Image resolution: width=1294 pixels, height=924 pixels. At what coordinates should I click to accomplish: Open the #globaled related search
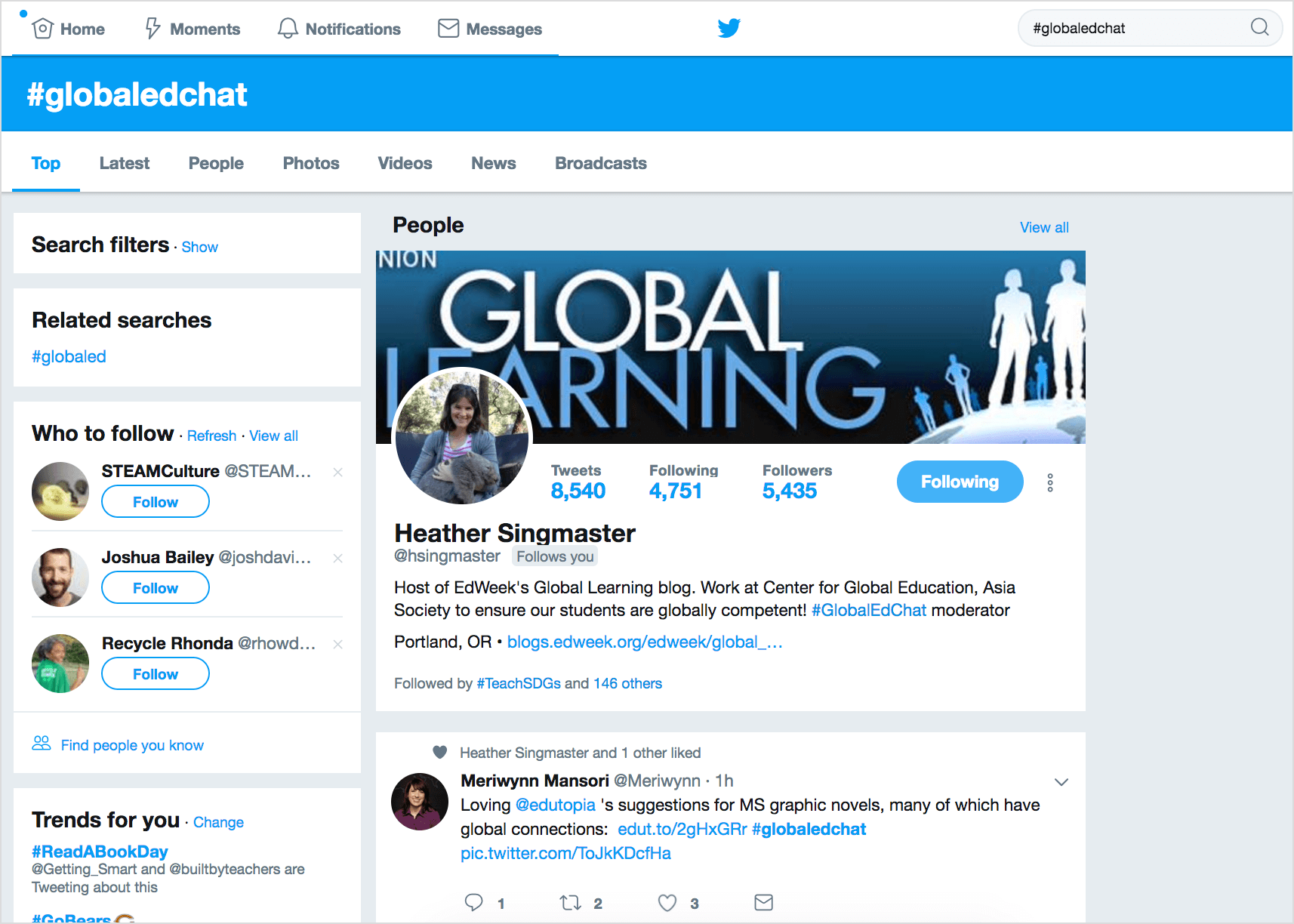pos(69,356)
